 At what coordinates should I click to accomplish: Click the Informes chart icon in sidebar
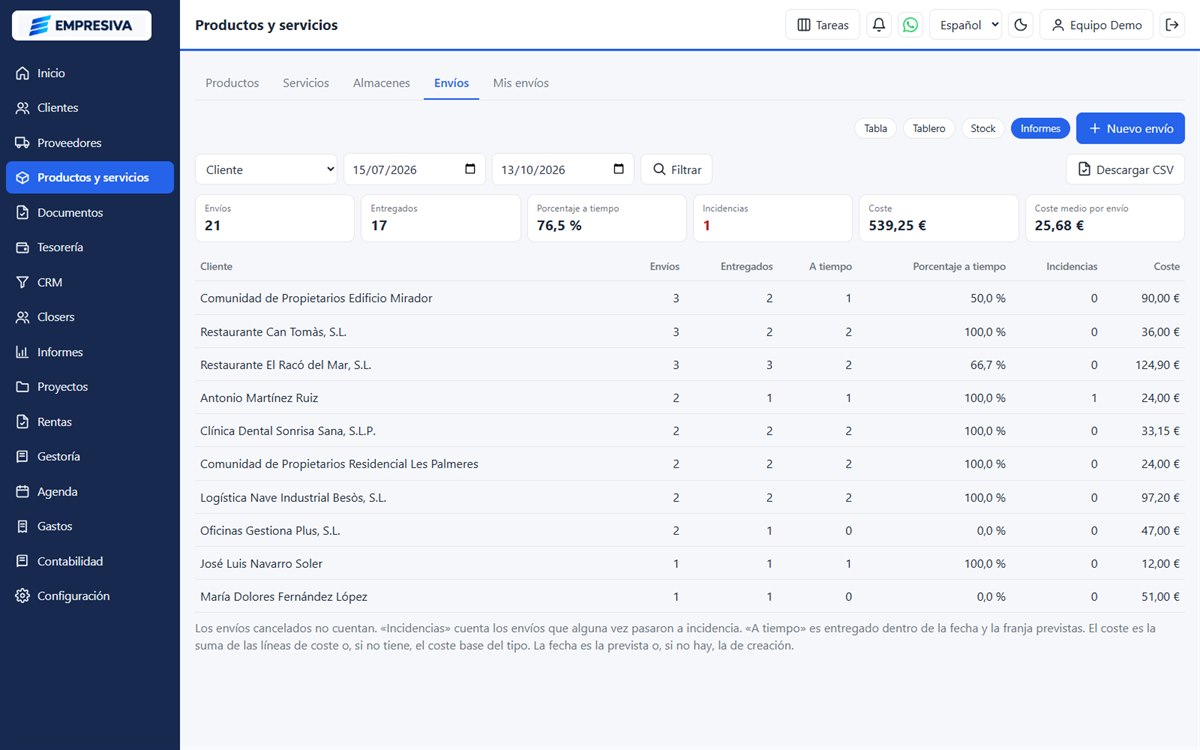pyautogui.click(x=23, y=352)
